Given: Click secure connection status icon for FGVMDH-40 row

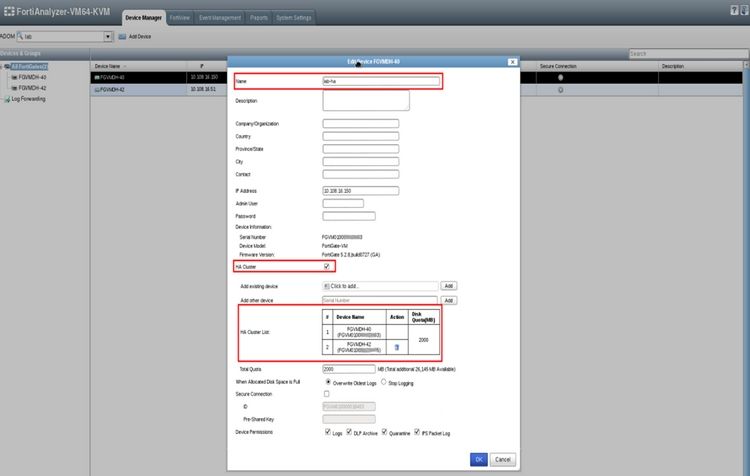Looking at the screenshot, I should click(561, 77).
